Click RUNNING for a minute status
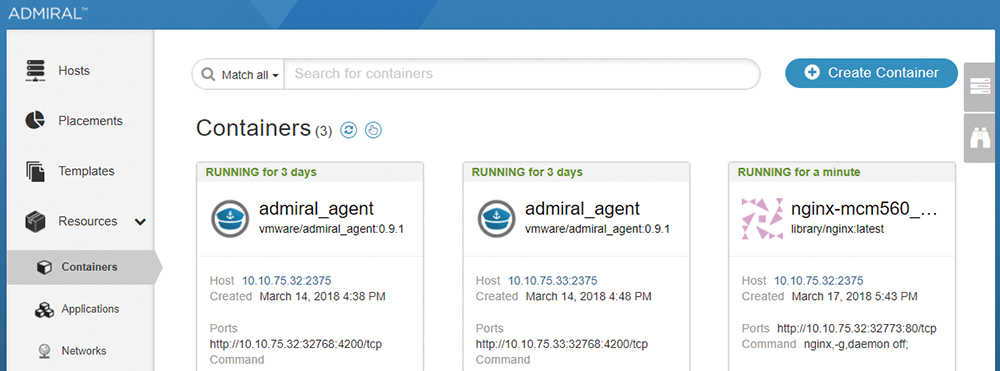 tap(798, 172)
